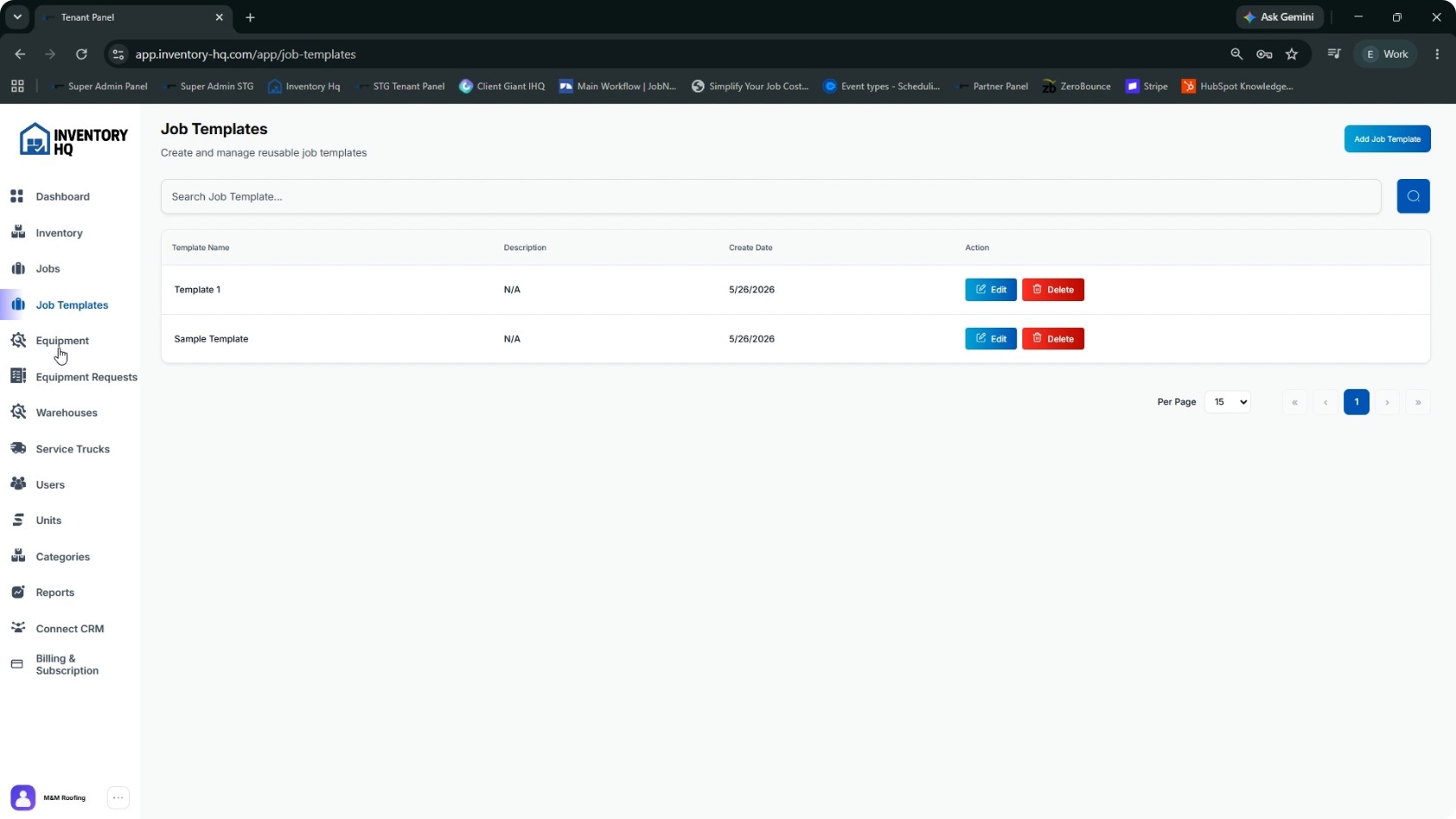Open Reports page in sidebar

pyautogui.click(x=55, y=593)
